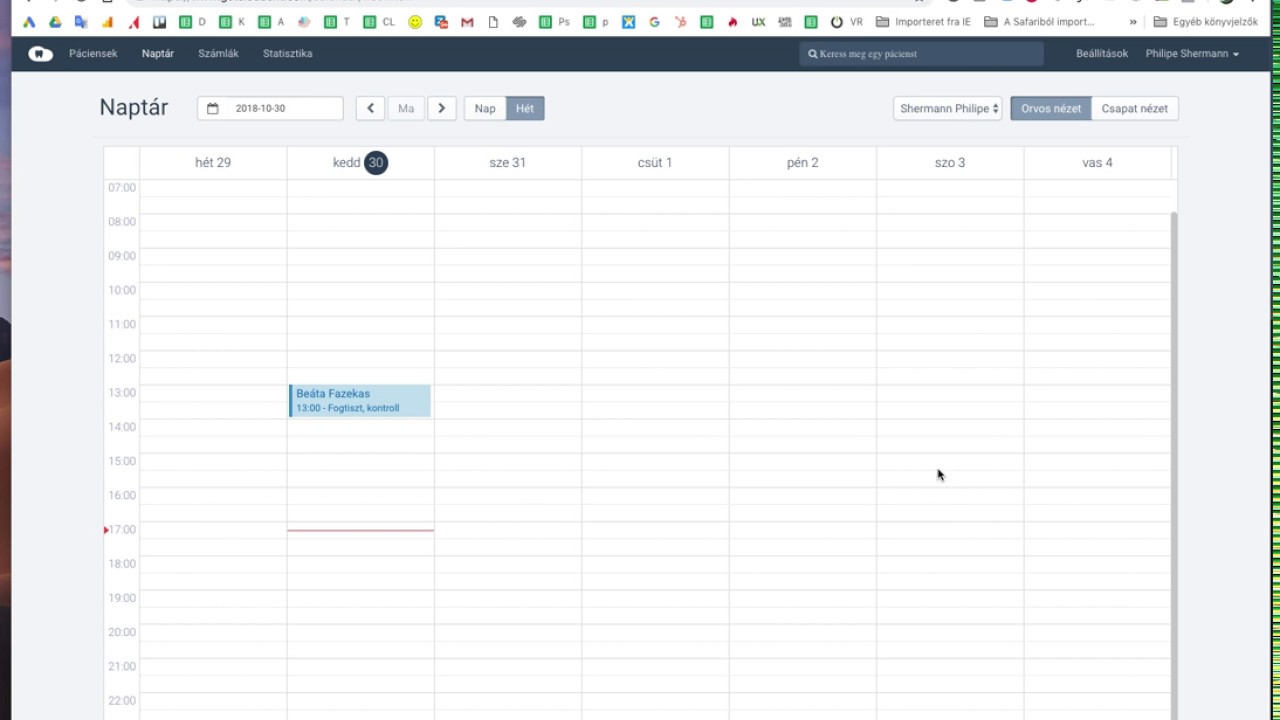This screenshot has height=720, width=1280.
Task: Open Beáta Fazekas 13:00 appointment
Action: (x=360, y=401)
